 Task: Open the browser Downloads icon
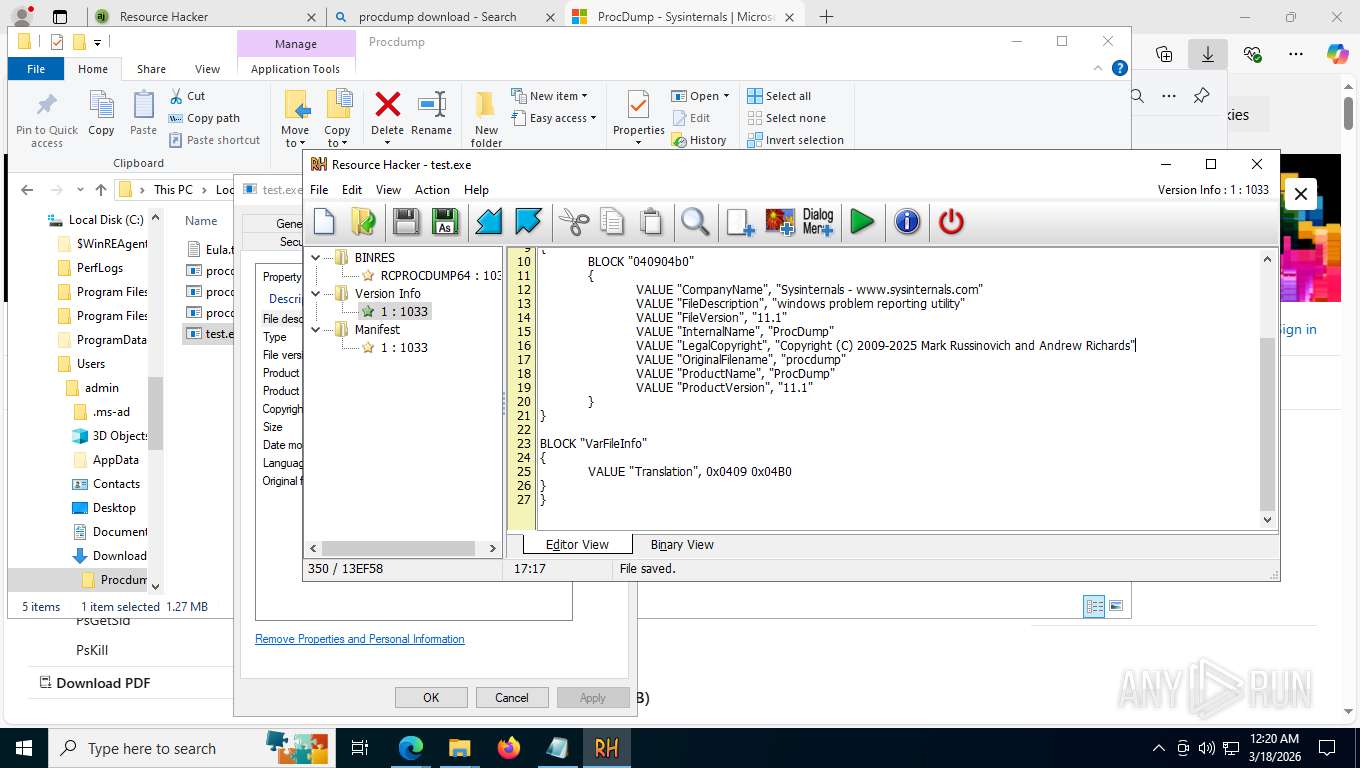pos(1208,54)
